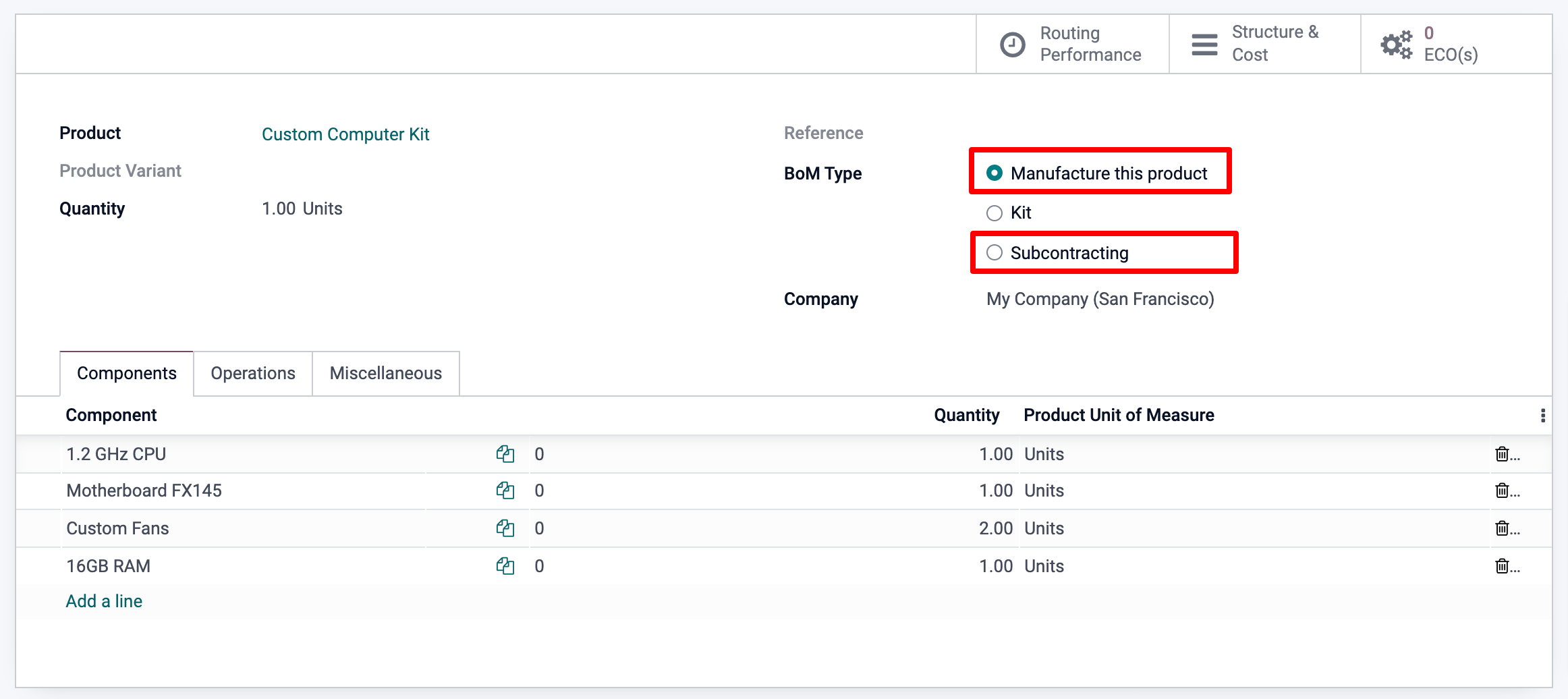Delete the 1.2 GHz CPU component line
1568x699 pixels.
1502,454
